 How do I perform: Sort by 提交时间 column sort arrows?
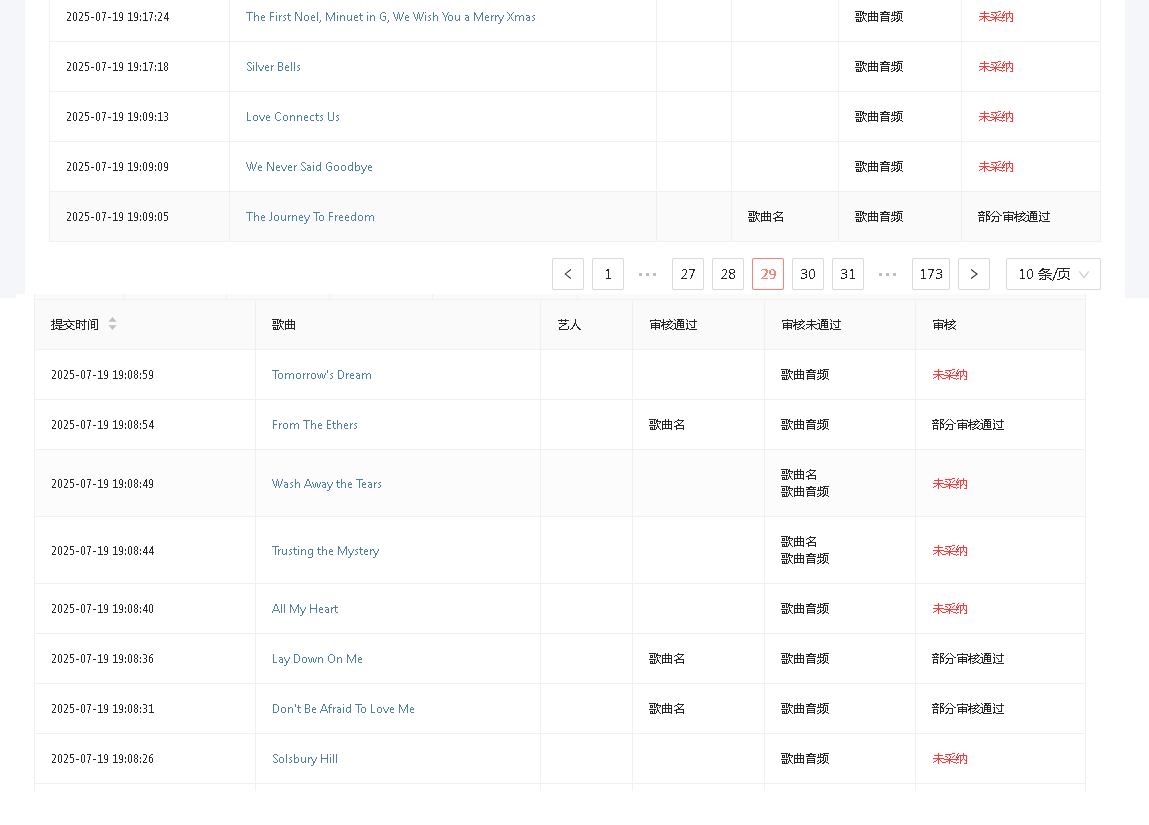(112, 324)
